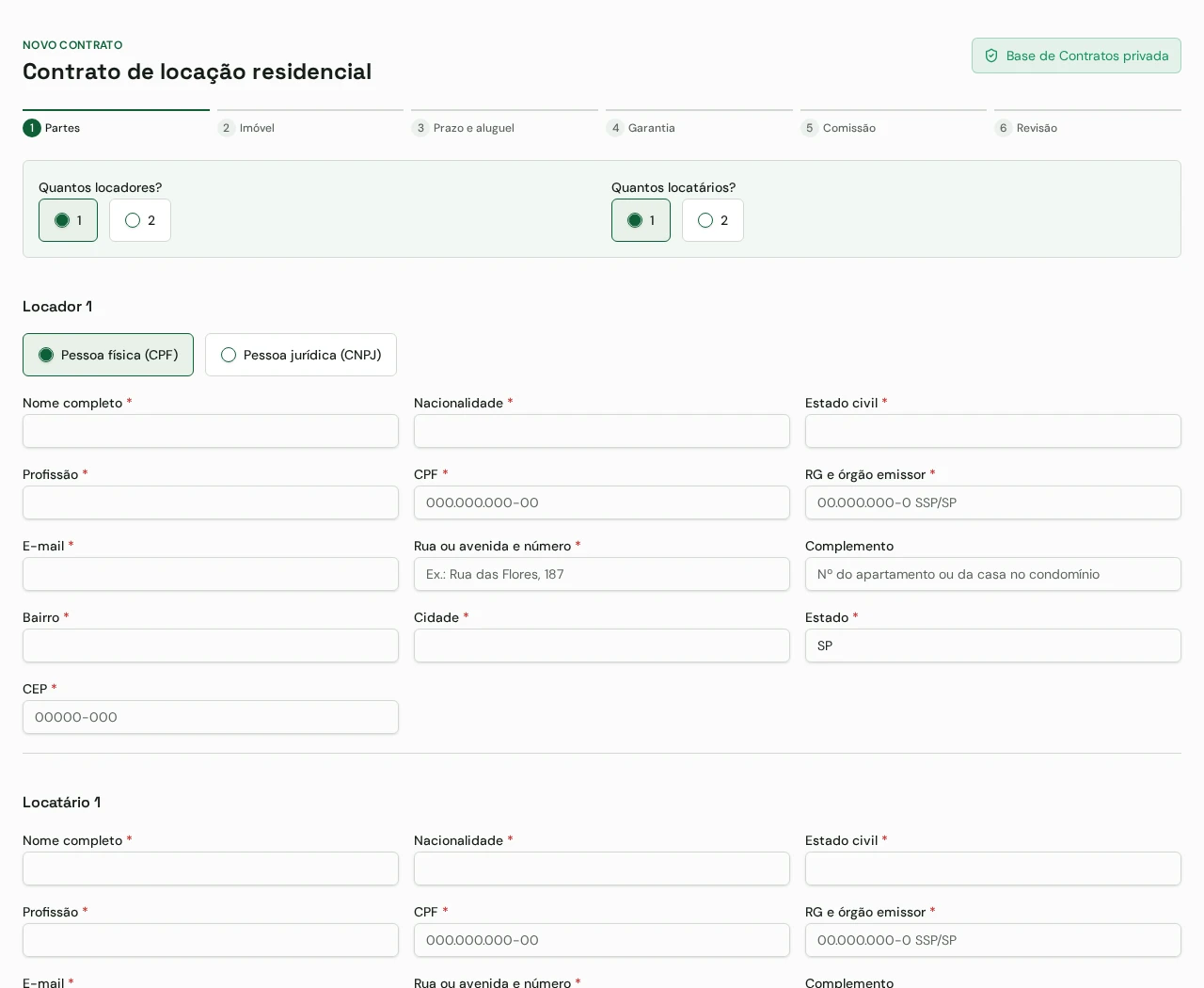Focus Locador 1 CEP field

[x=211, y=717]
